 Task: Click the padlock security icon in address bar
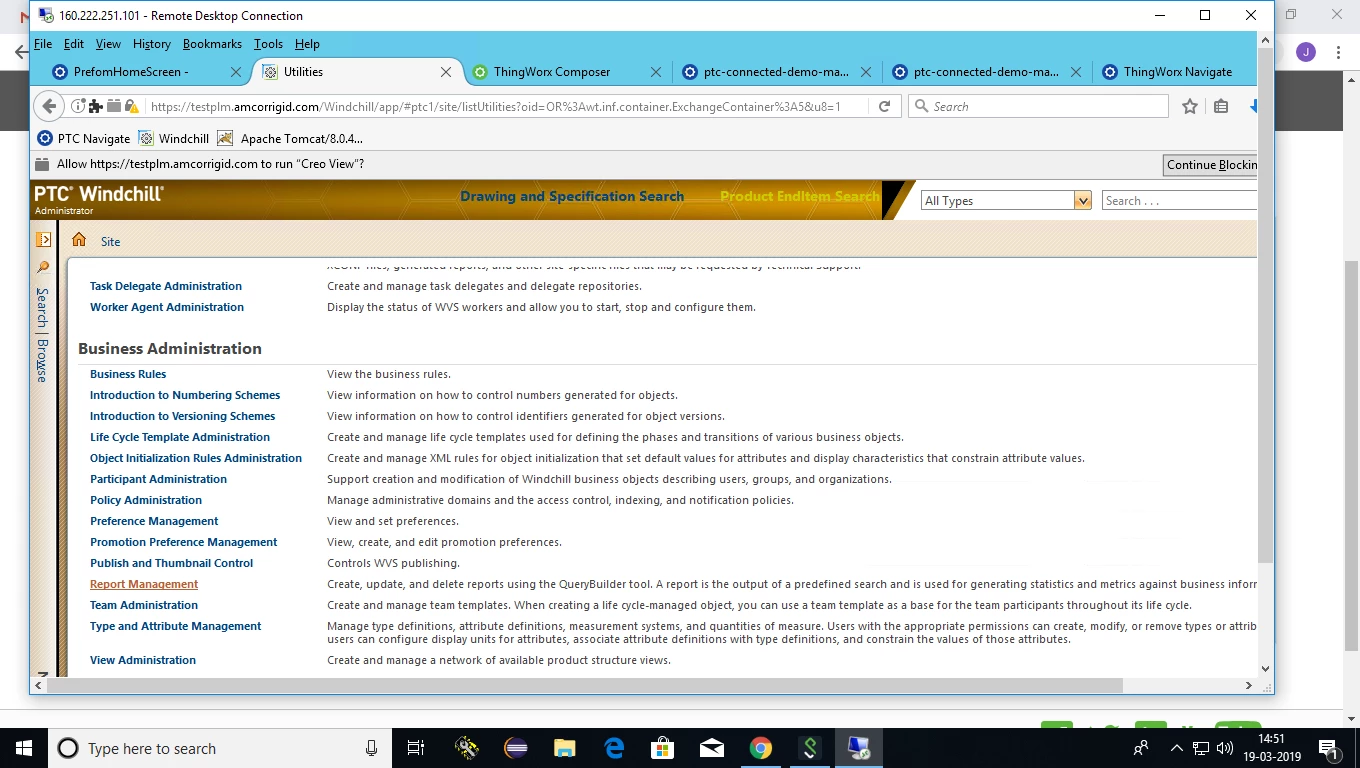(131, 106)
